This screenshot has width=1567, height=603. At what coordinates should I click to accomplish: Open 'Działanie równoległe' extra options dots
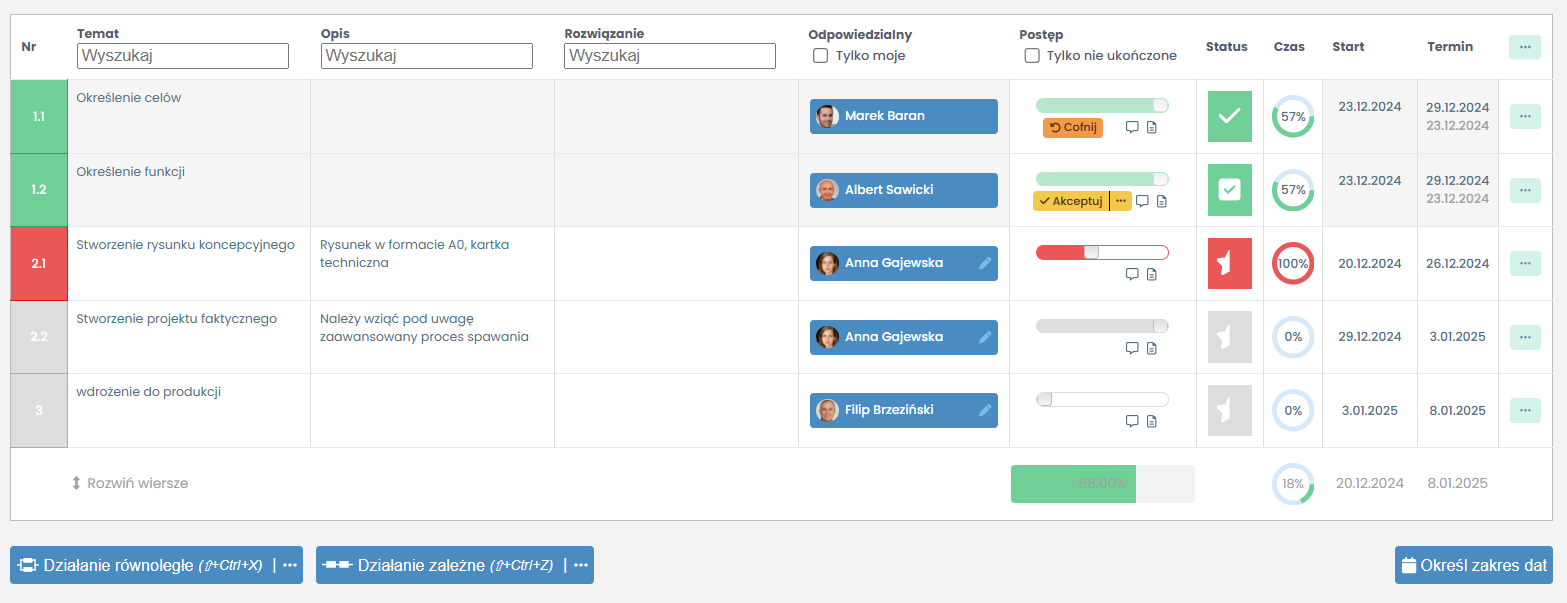pyautogui.click(x=290, y=565)
